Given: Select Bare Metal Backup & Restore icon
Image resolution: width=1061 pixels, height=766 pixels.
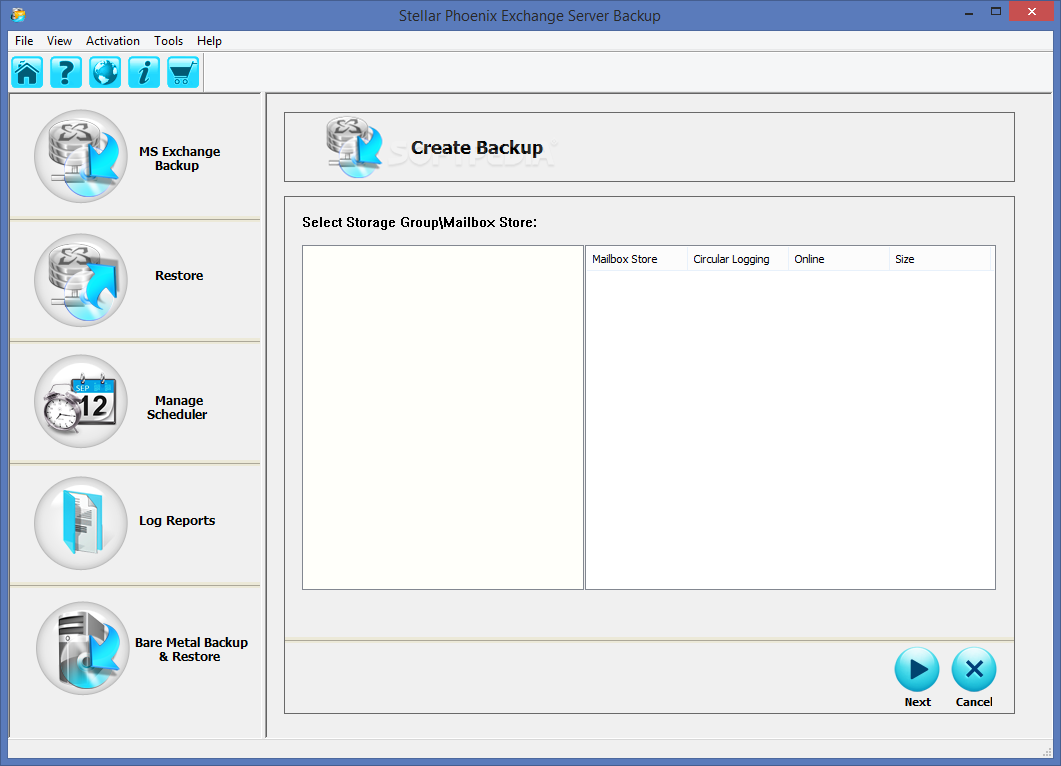Looking at the screenshot, I should coord(83,648).
